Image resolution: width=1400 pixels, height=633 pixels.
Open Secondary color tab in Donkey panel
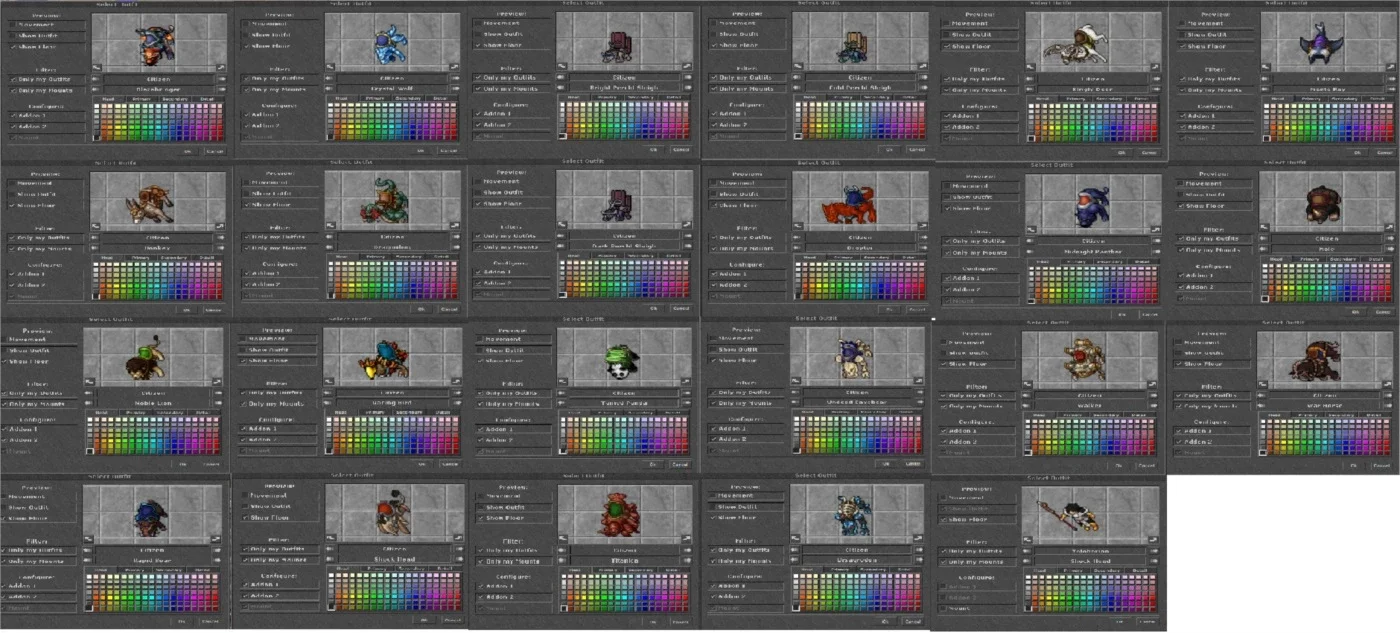click(x=175, y=258)
